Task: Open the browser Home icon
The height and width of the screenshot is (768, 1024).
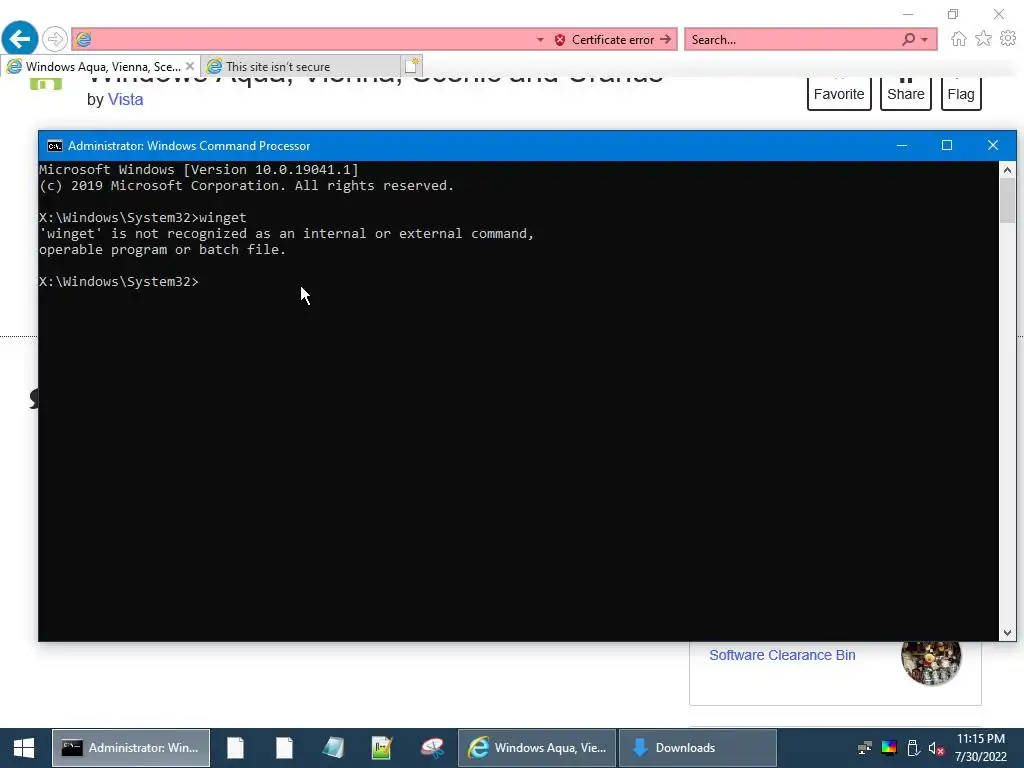Action: 958,39
